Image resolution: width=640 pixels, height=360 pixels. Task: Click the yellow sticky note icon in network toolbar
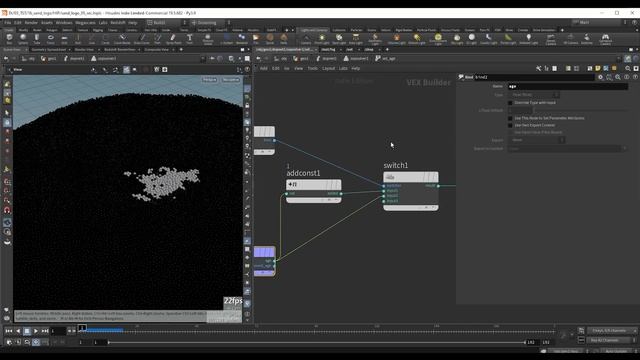(x=598, y=69)
